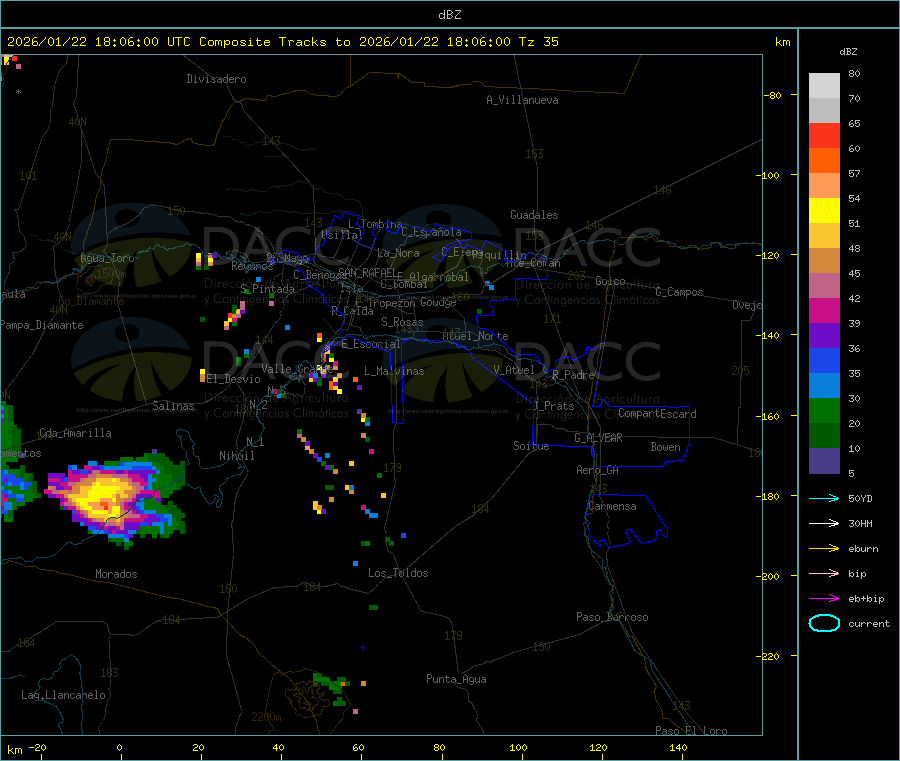Click the blue 36 dBZ color swatch
Viewport: 900px width, 761px height.
pyautogui.click(x=824, y=360)
